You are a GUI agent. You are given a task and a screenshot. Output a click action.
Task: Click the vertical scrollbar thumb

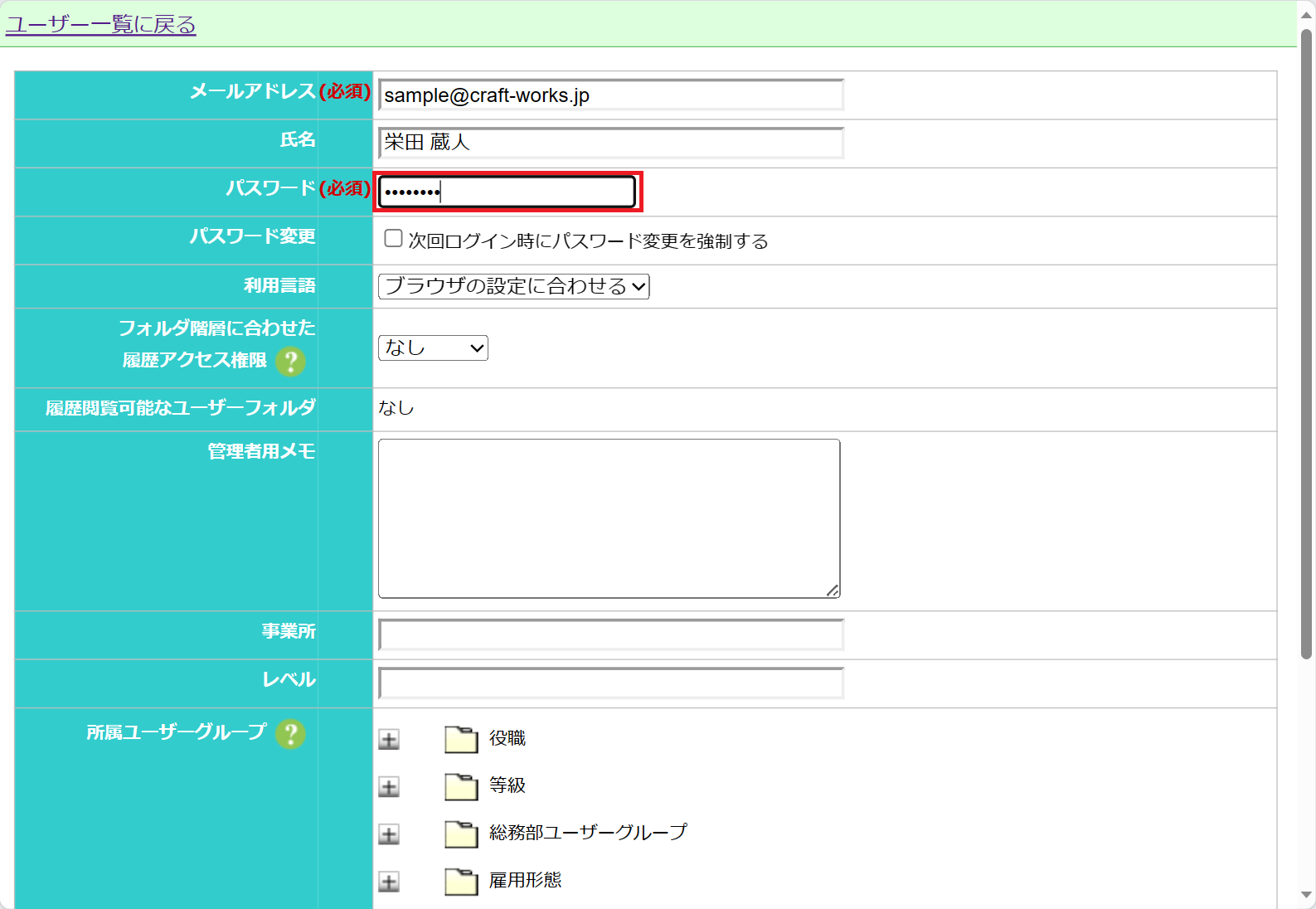1307,344
